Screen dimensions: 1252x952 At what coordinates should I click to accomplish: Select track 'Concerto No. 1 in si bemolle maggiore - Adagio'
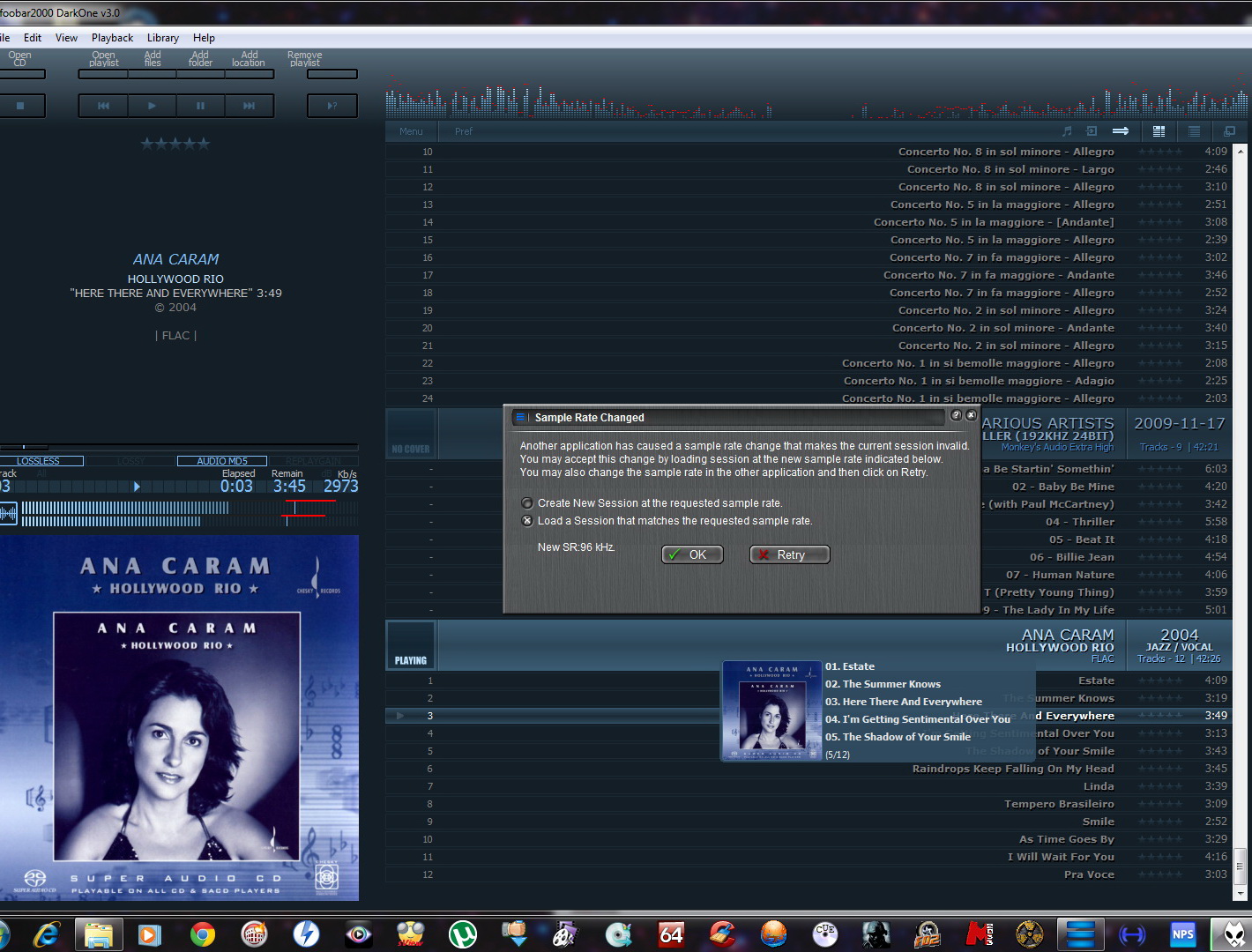[x=809, y=381]
